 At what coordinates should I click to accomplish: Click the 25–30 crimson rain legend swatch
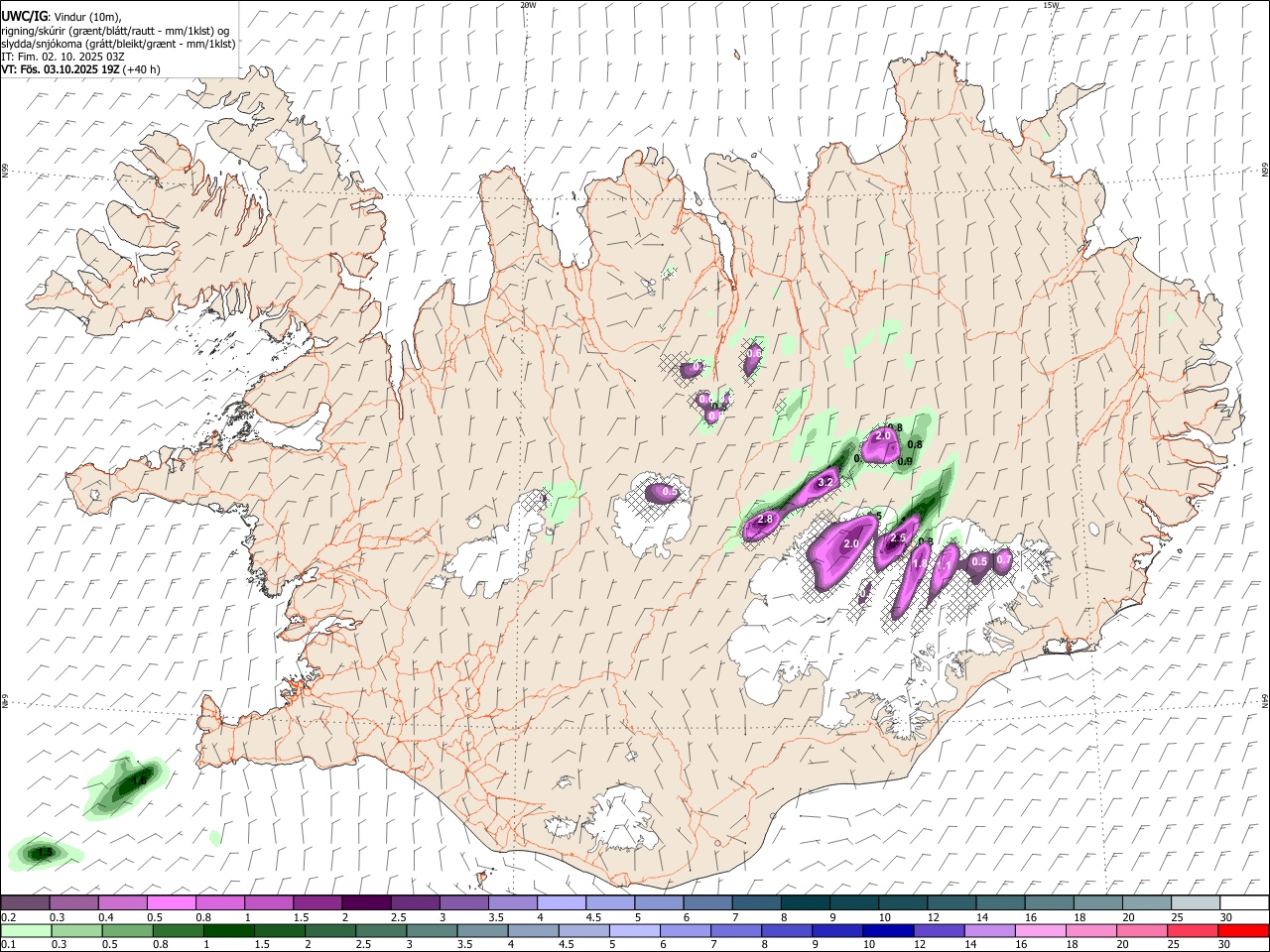tap(1193, 930)
